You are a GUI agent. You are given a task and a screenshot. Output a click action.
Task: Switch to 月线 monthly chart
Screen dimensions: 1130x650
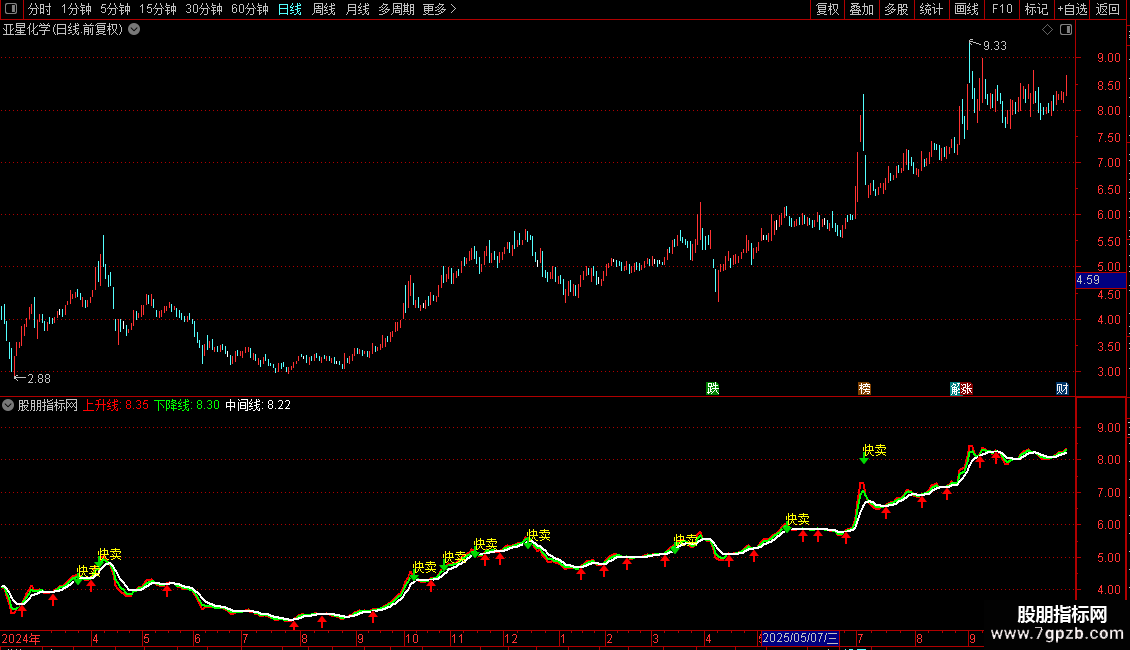coord(357,9)
